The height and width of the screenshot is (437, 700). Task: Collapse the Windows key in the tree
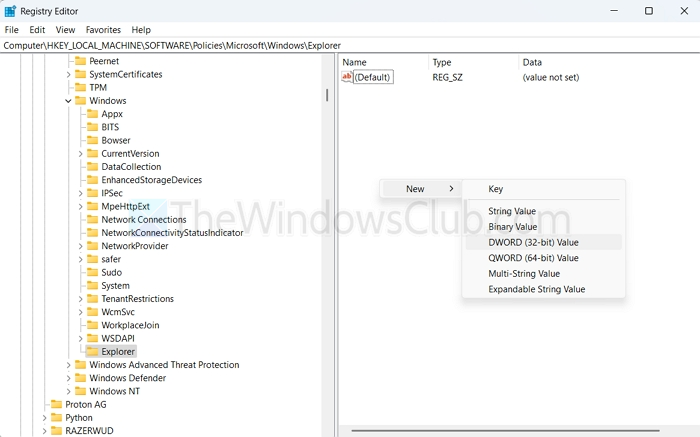pyautogui.click(x=68, y=101)
